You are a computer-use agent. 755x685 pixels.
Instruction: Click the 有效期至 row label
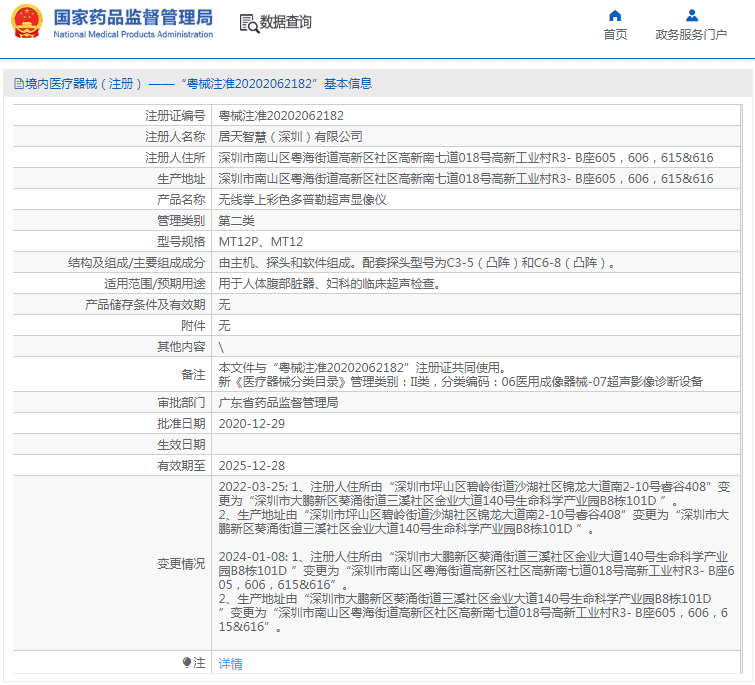tap(181, 465)
